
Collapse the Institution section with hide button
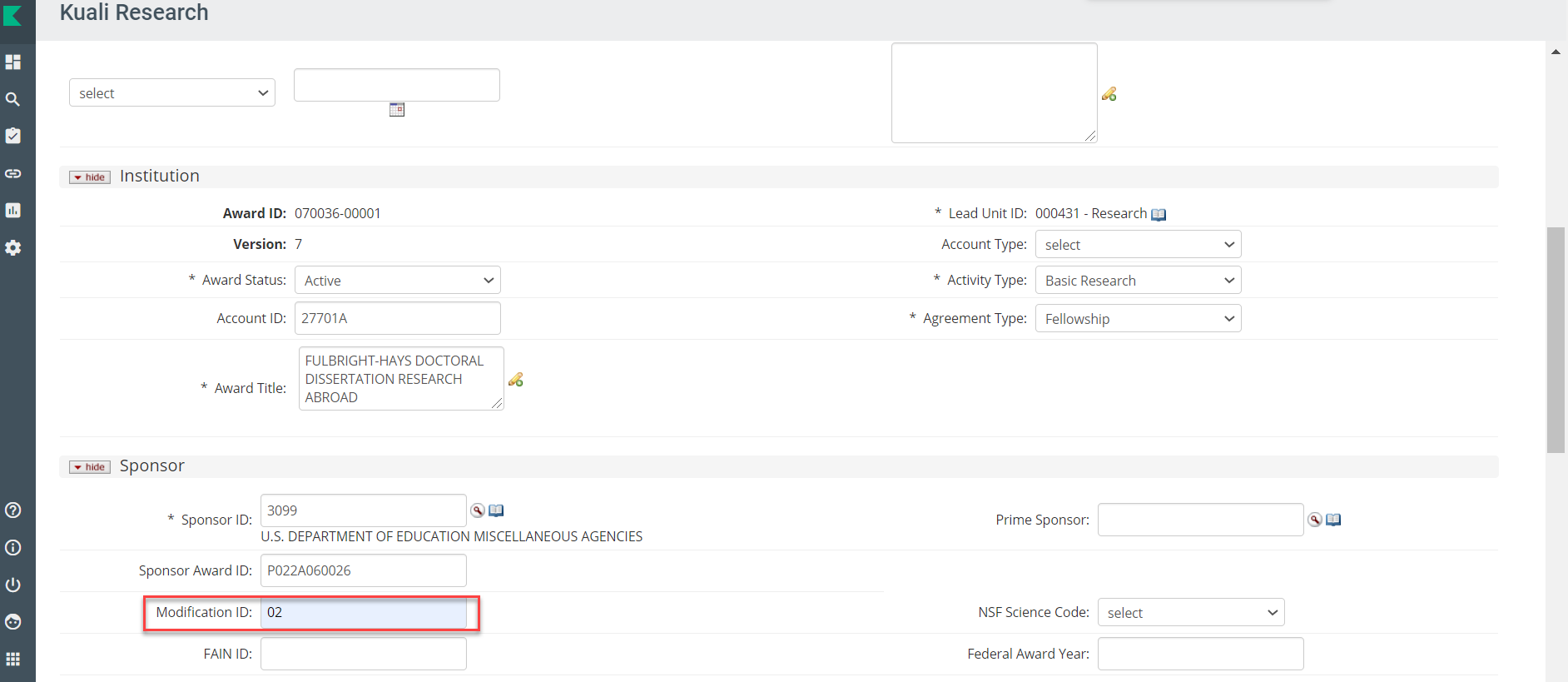[x=90, y=177]
